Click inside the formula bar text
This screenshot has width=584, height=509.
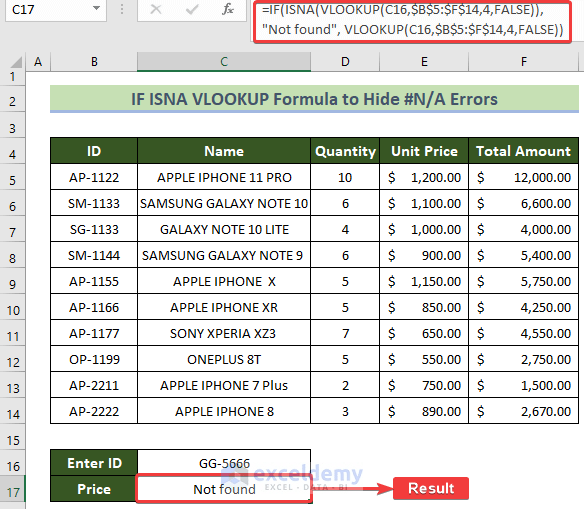tap(412, 20)
